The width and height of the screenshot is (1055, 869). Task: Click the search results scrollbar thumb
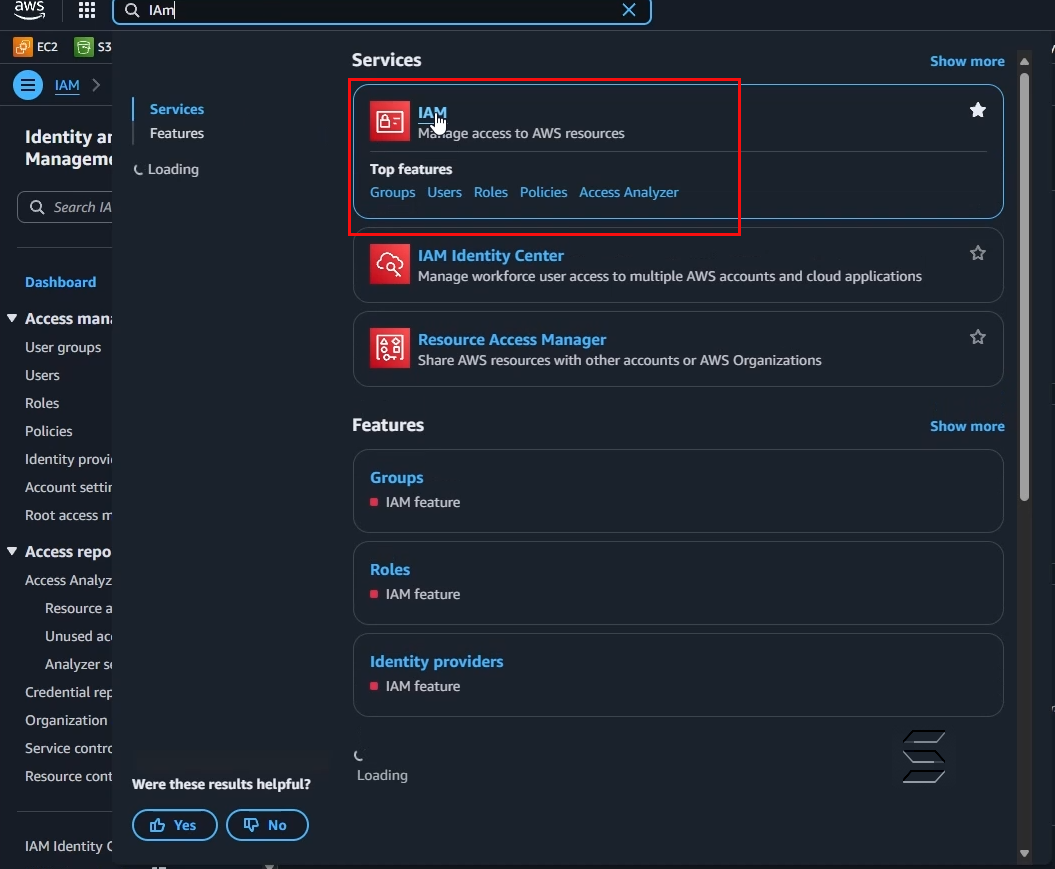click(x=1024, y=287)
